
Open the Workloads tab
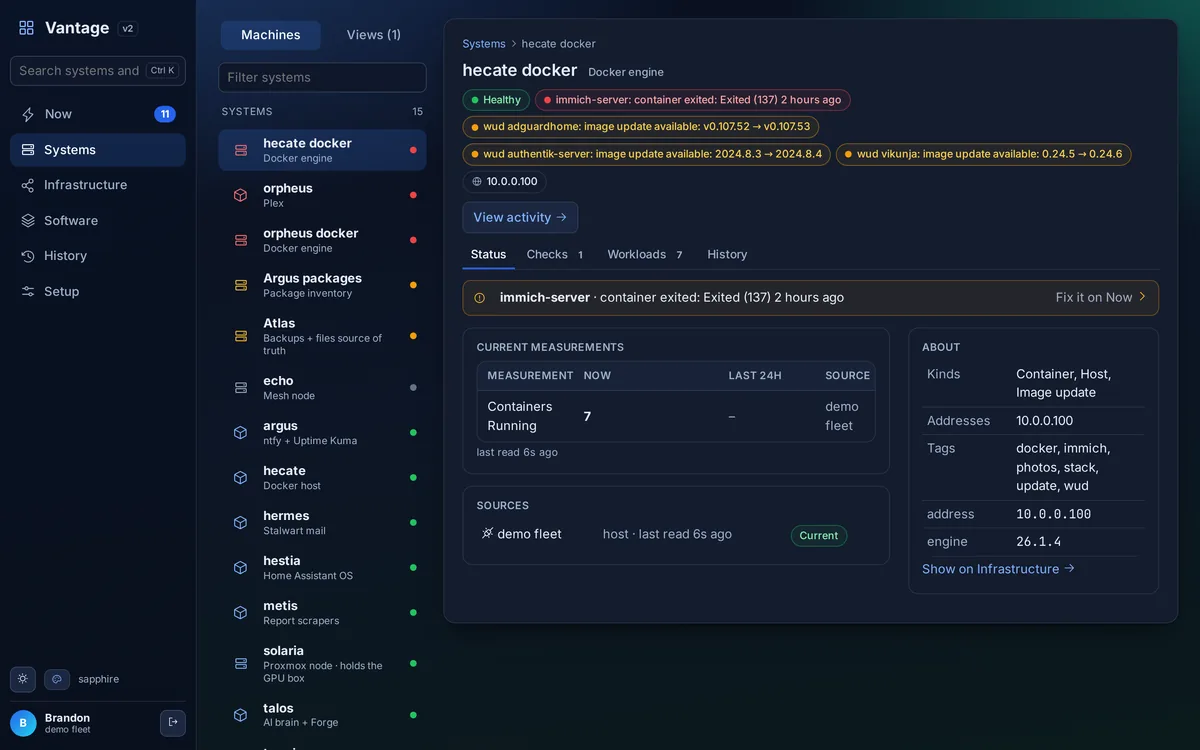click(x=645, y=255)
